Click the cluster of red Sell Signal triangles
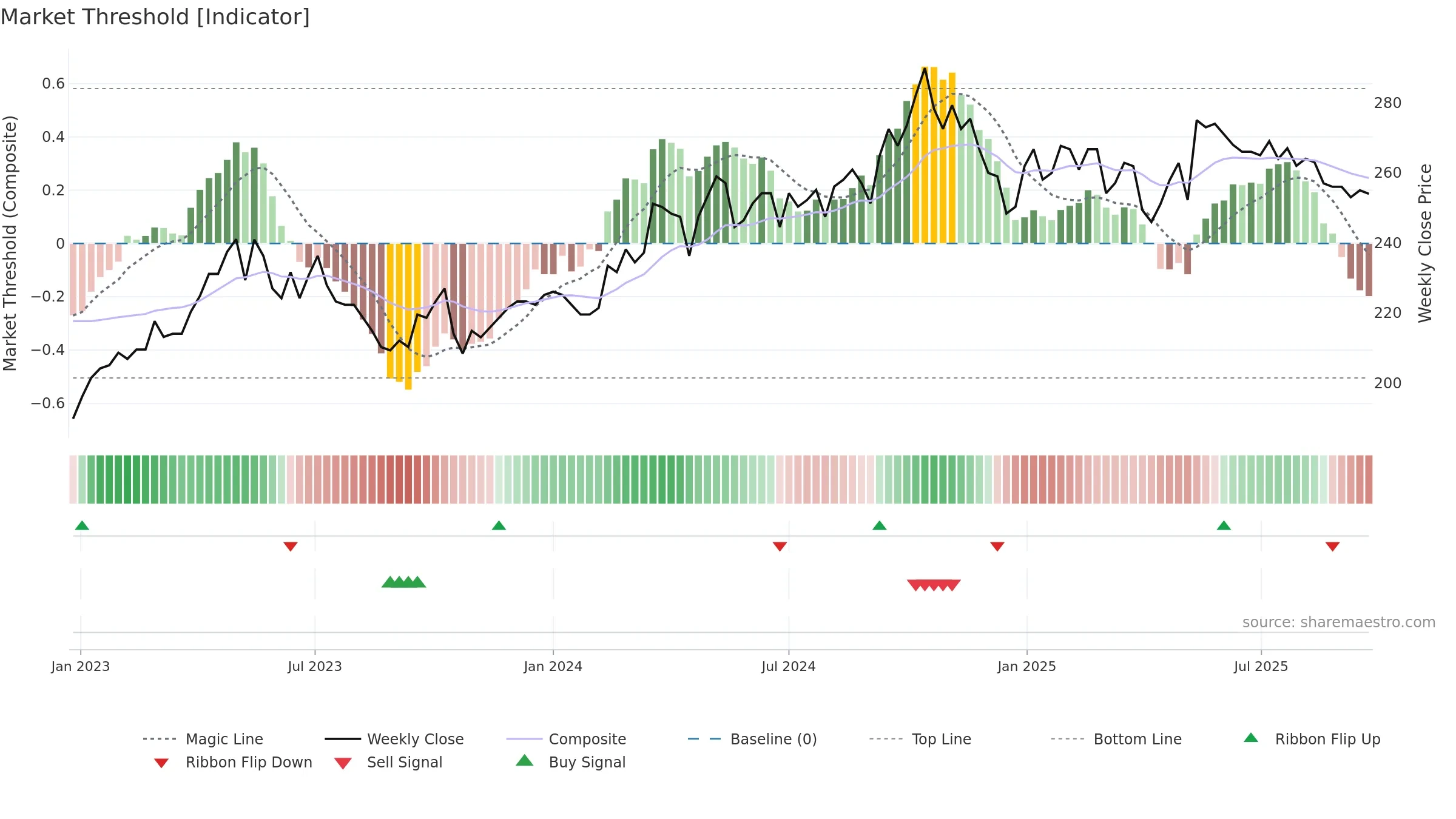The image size is (1456, 819). click(934, 585)
